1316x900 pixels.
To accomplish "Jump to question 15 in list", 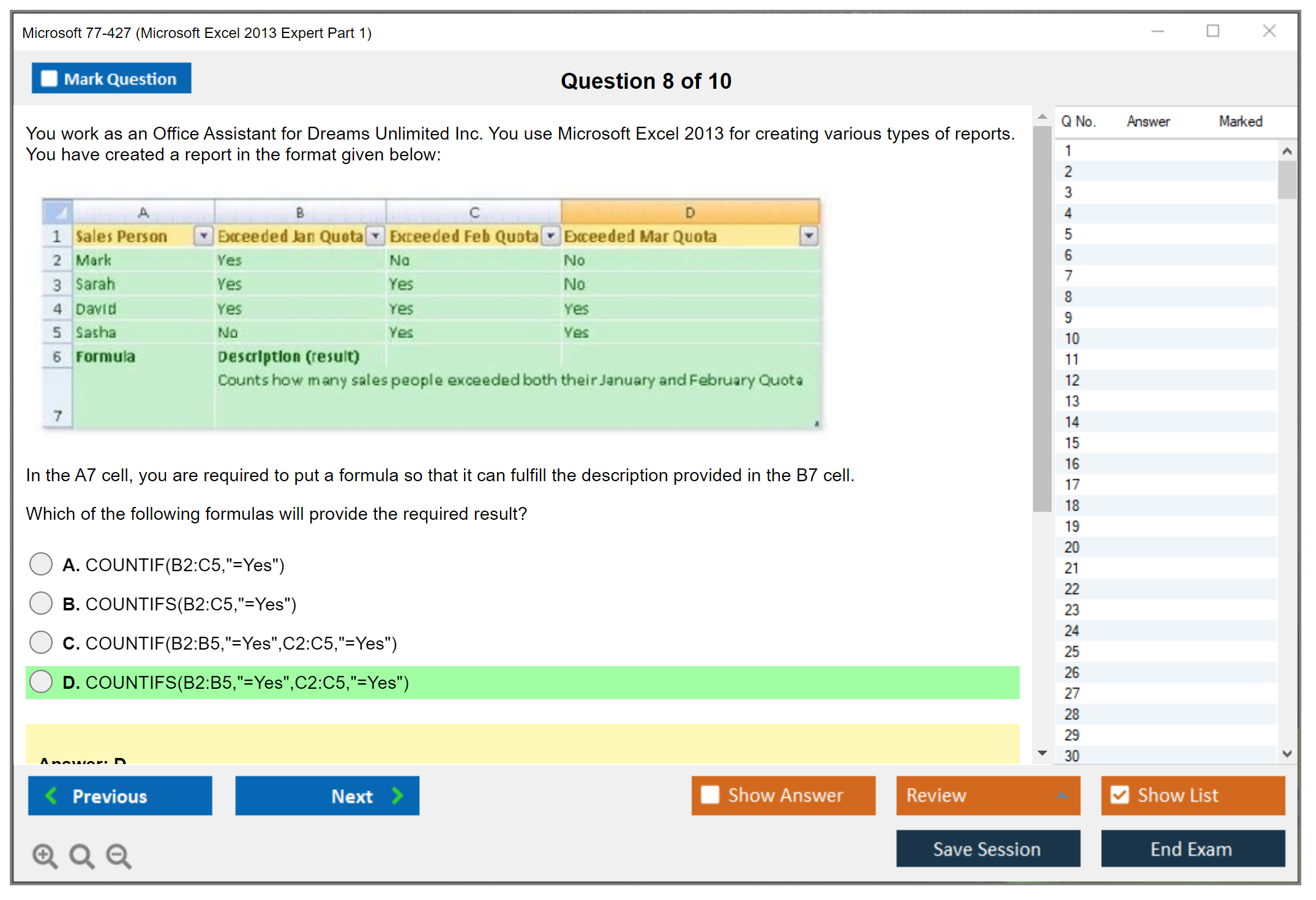I will 1072,443.
